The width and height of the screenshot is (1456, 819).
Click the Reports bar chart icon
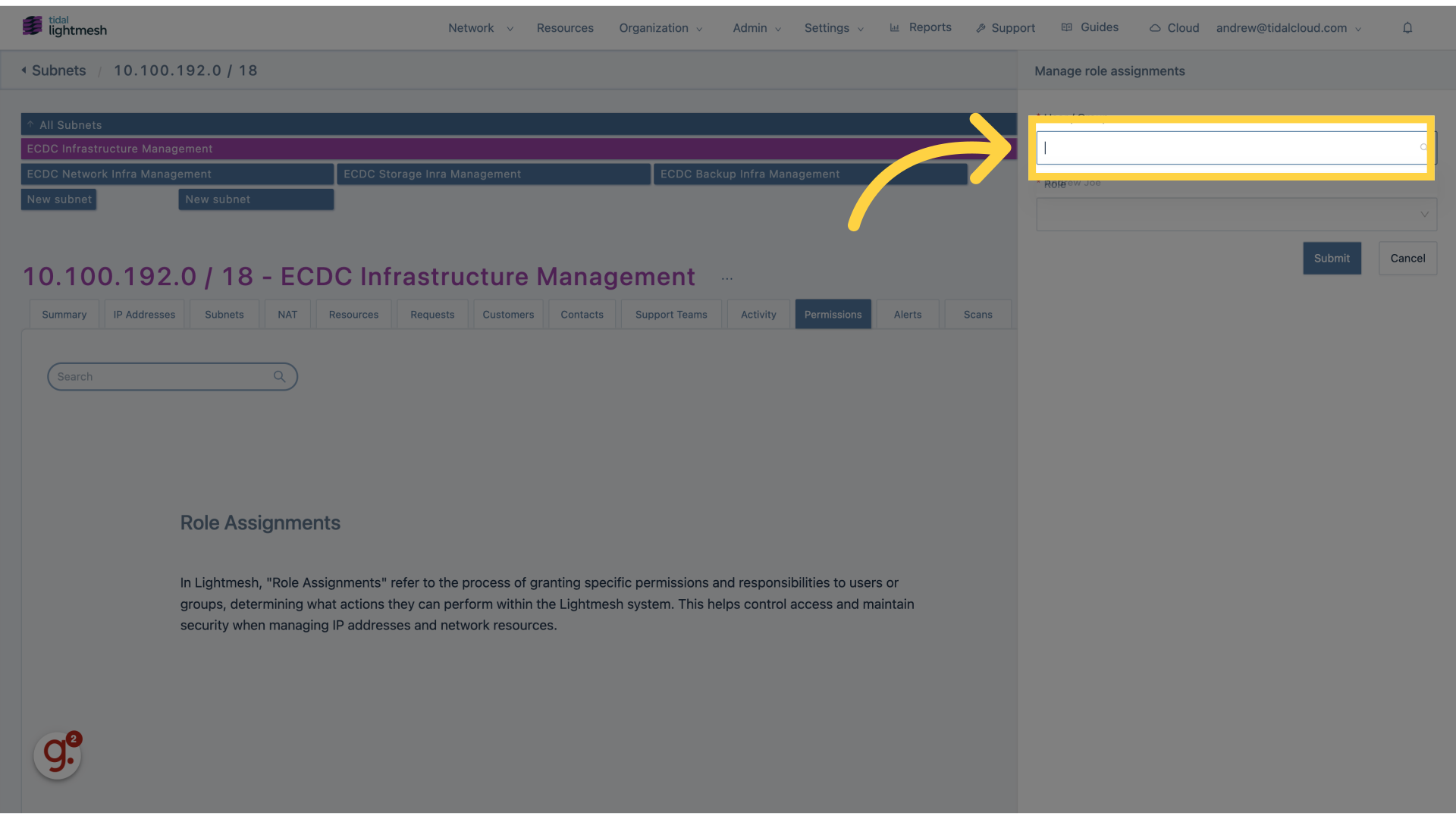[x=895, y=27]
